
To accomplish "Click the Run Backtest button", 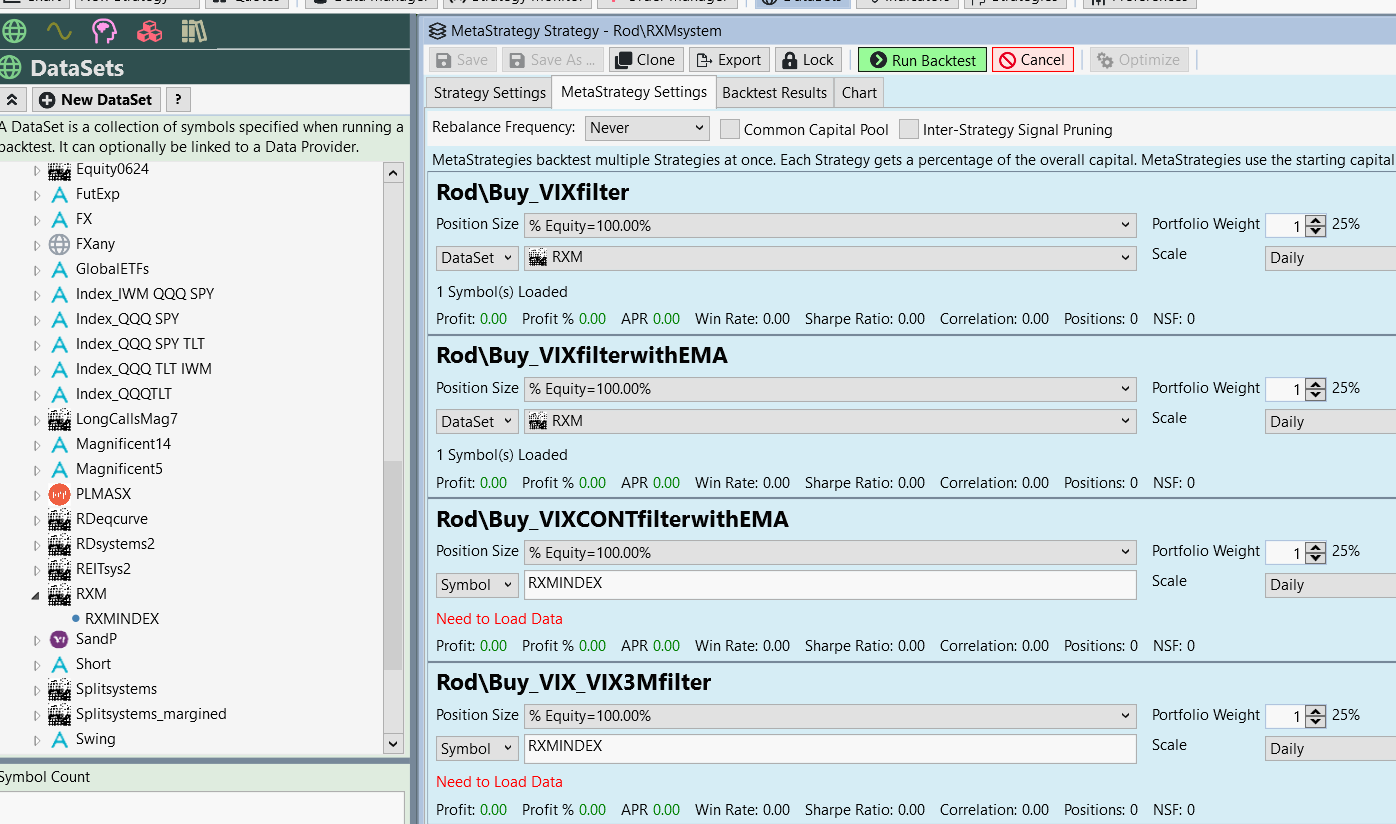I will (922, 60).
